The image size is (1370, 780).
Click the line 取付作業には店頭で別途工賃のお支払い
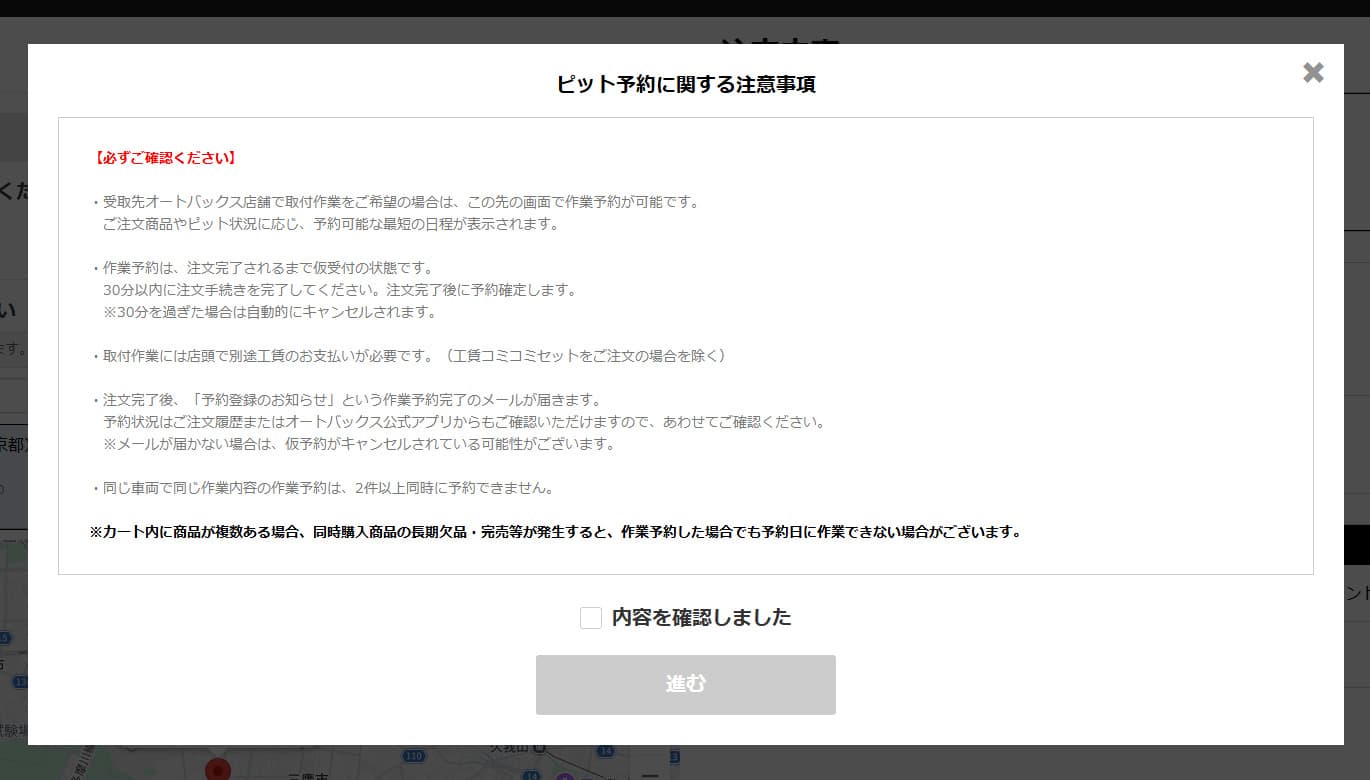(409, 356)
